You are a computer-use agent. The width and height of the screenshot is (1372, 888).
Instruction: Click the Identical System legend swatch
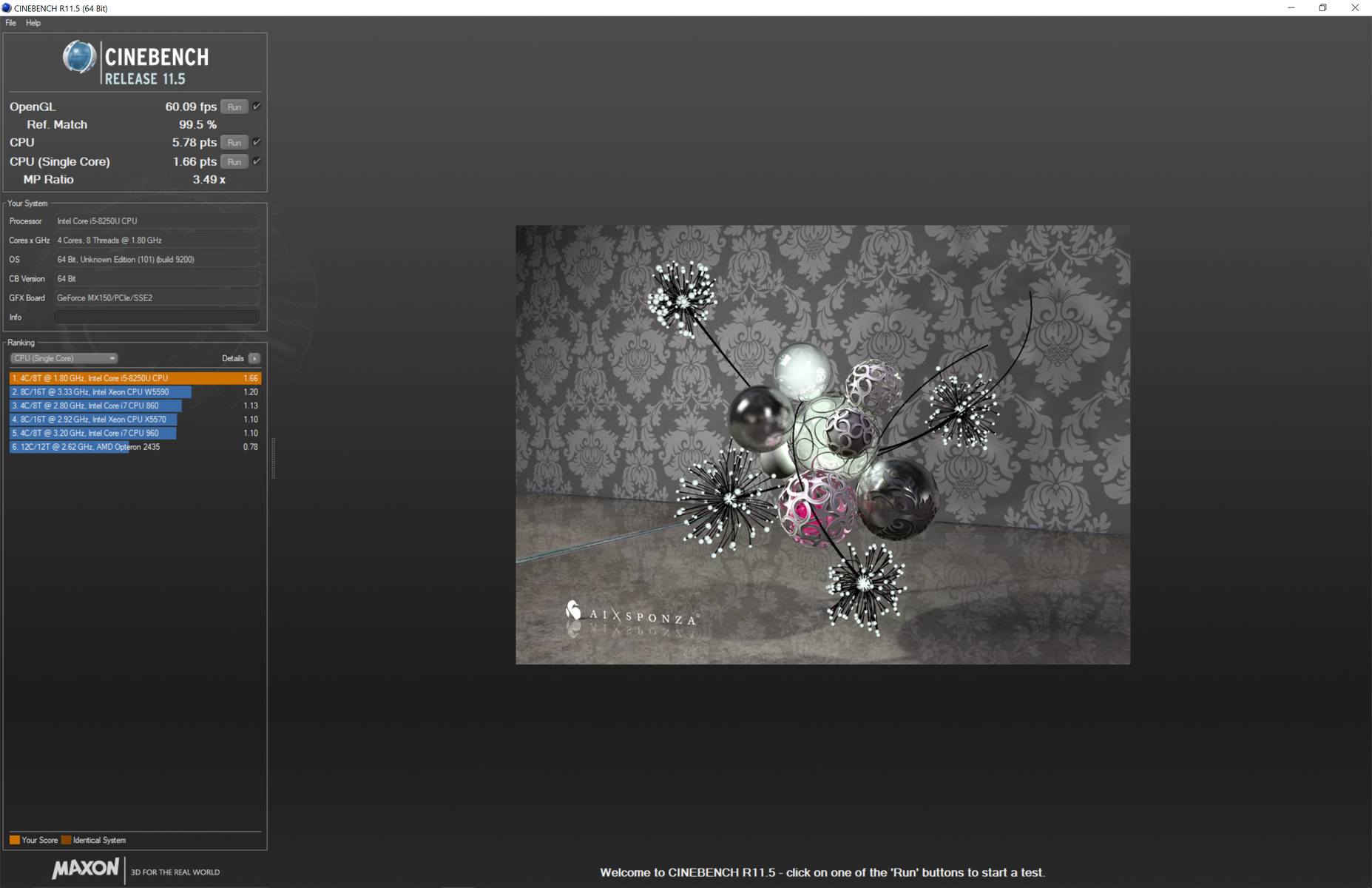pyautogui.click(x=66, y=840)
